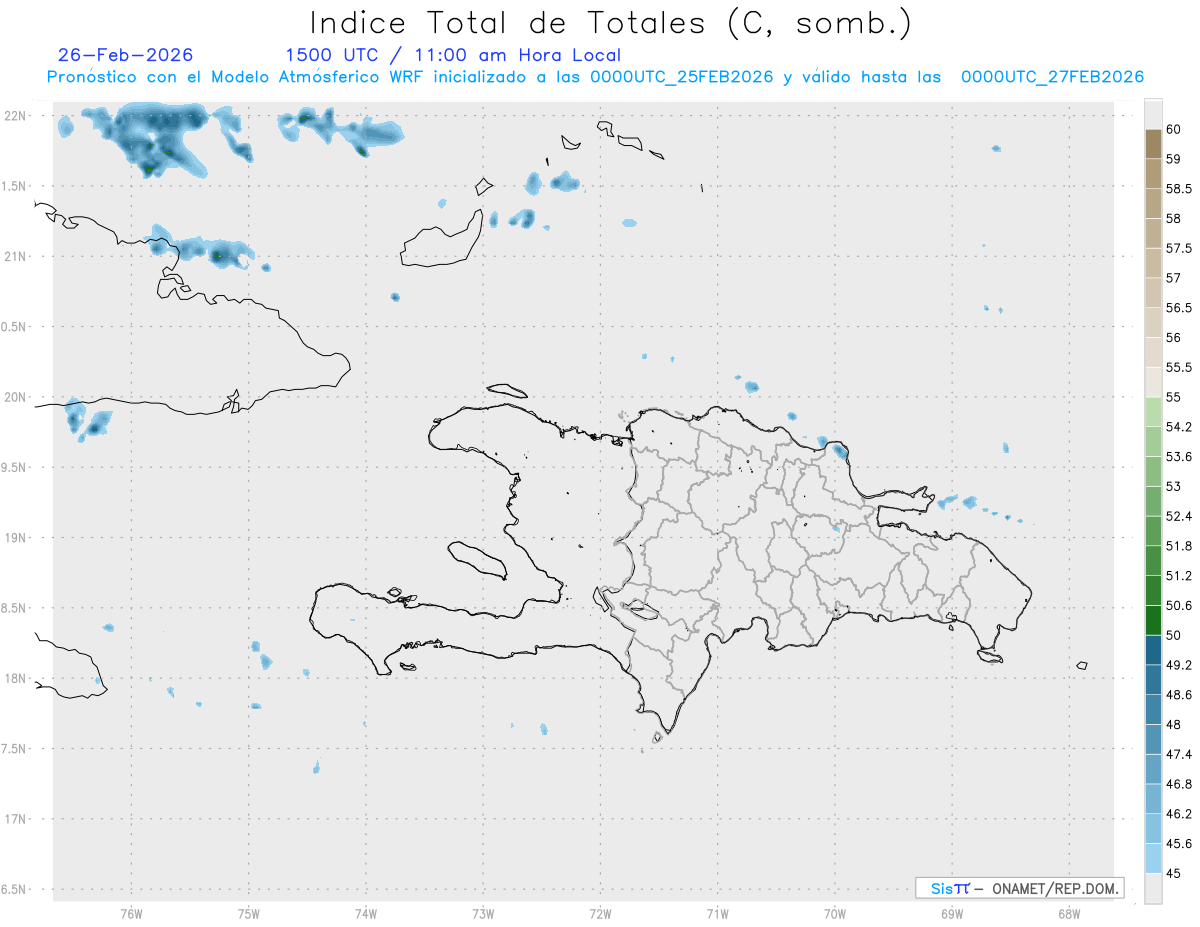Click the colorbar value '53'
Screen dimensions: 1200x927
1173,487
